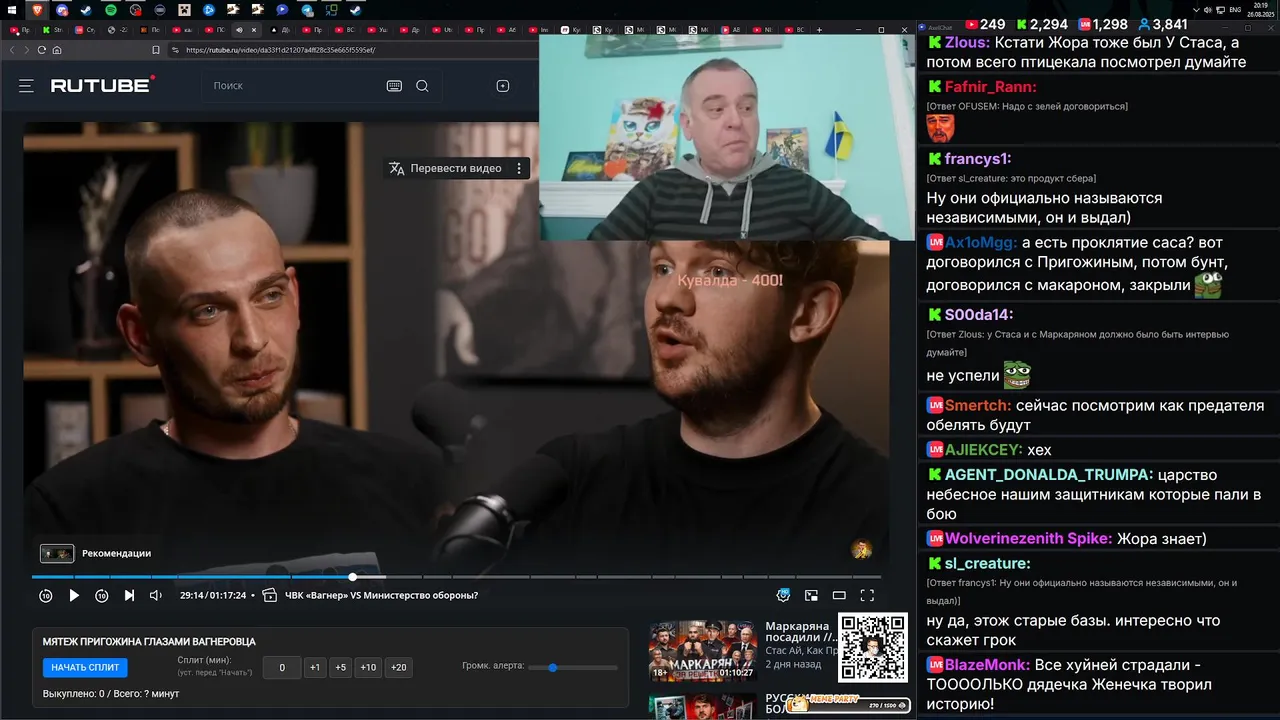Enter fullscreen mode
The height and width of the screenshot is (720, 1280).
867,595
